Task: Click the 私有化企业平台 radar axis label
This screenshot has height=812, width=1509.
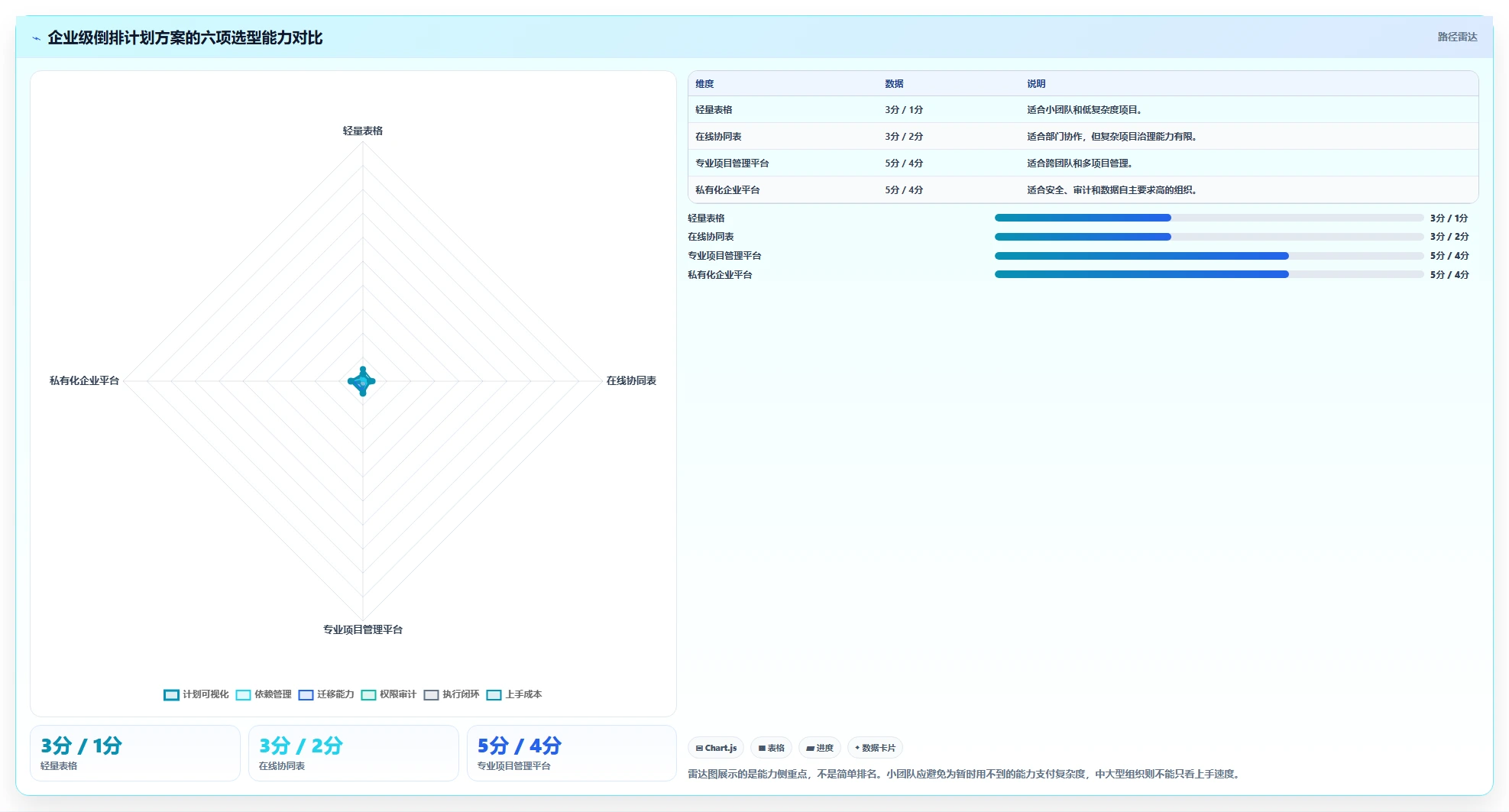Action: [x=84, y=380]
